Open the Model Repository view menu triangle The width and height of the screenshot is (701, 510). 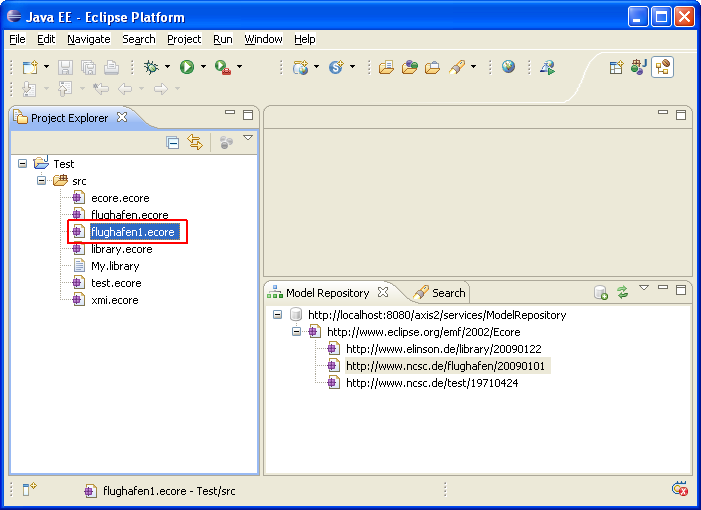point(643,288)
